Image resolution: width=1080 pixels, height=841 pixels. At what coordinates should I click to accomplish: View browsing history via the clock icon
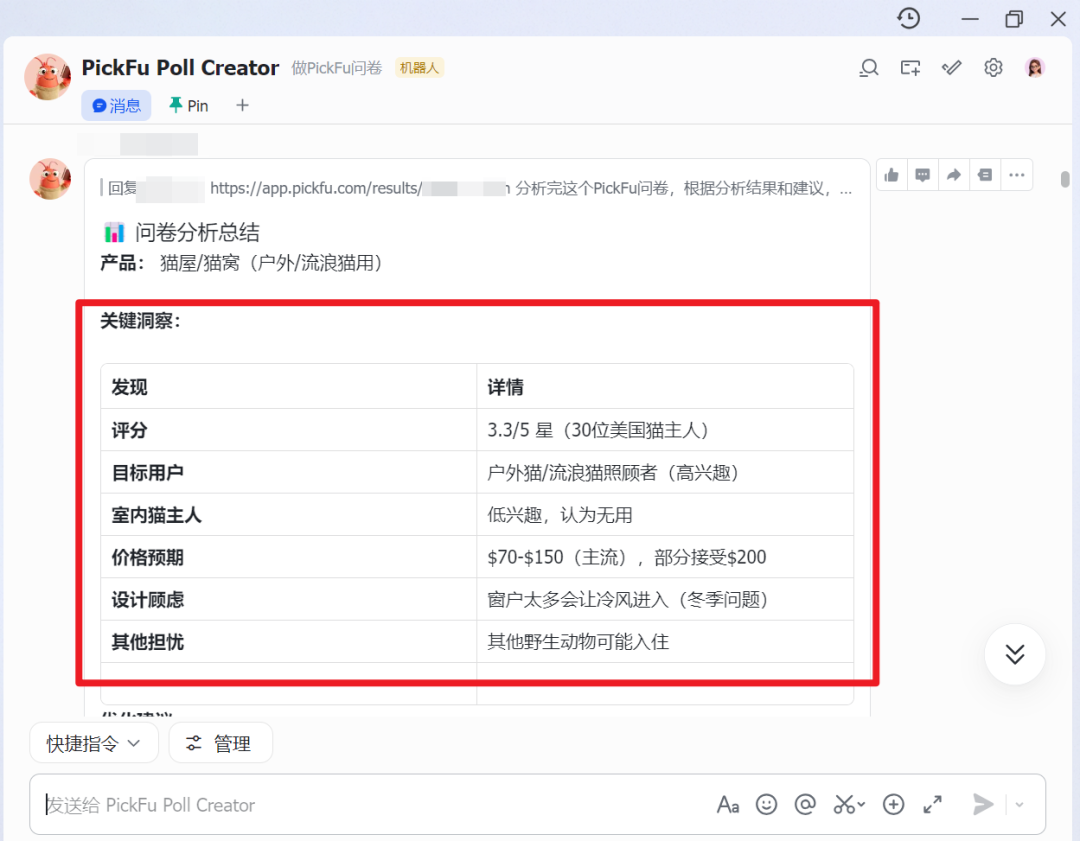pyautogui.click(x=908, y=19)
